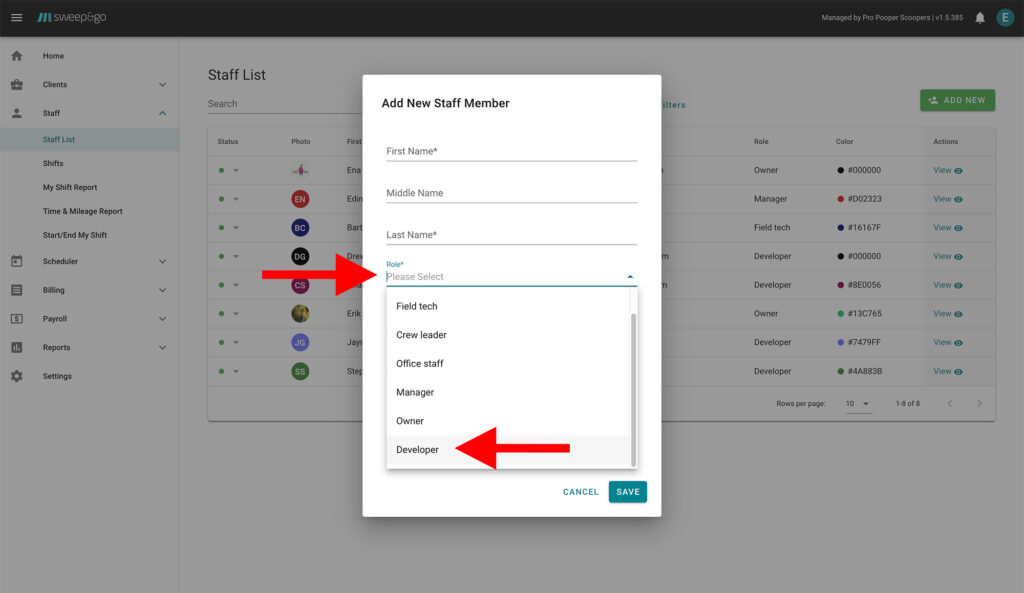Click the #D02323 red color dot

pos(841,199)
